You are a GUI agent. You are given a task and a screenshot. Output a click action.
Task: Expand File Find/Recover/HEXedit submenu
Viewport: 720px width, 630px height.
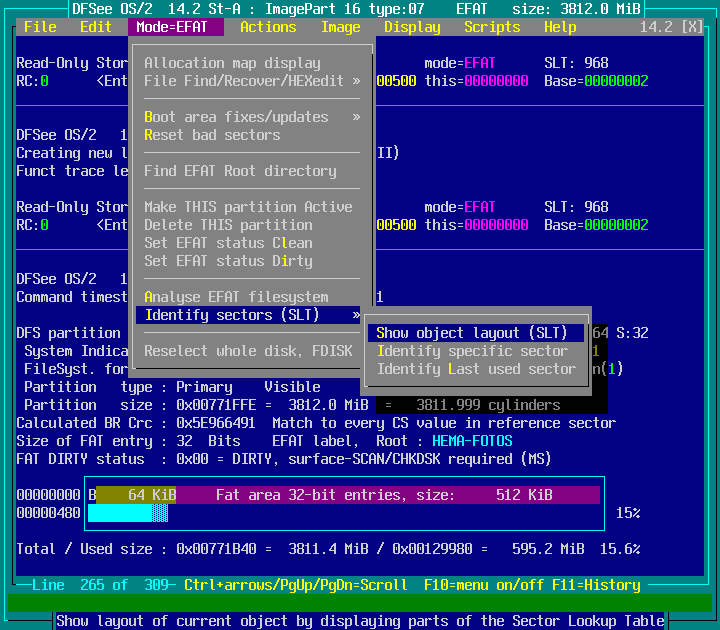click(252, 81)
